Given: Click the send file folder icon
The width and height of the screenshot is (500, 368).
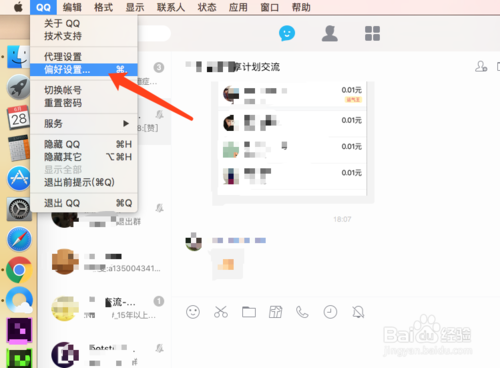Looking at the screenshot, I should click(x=249, y=312).
